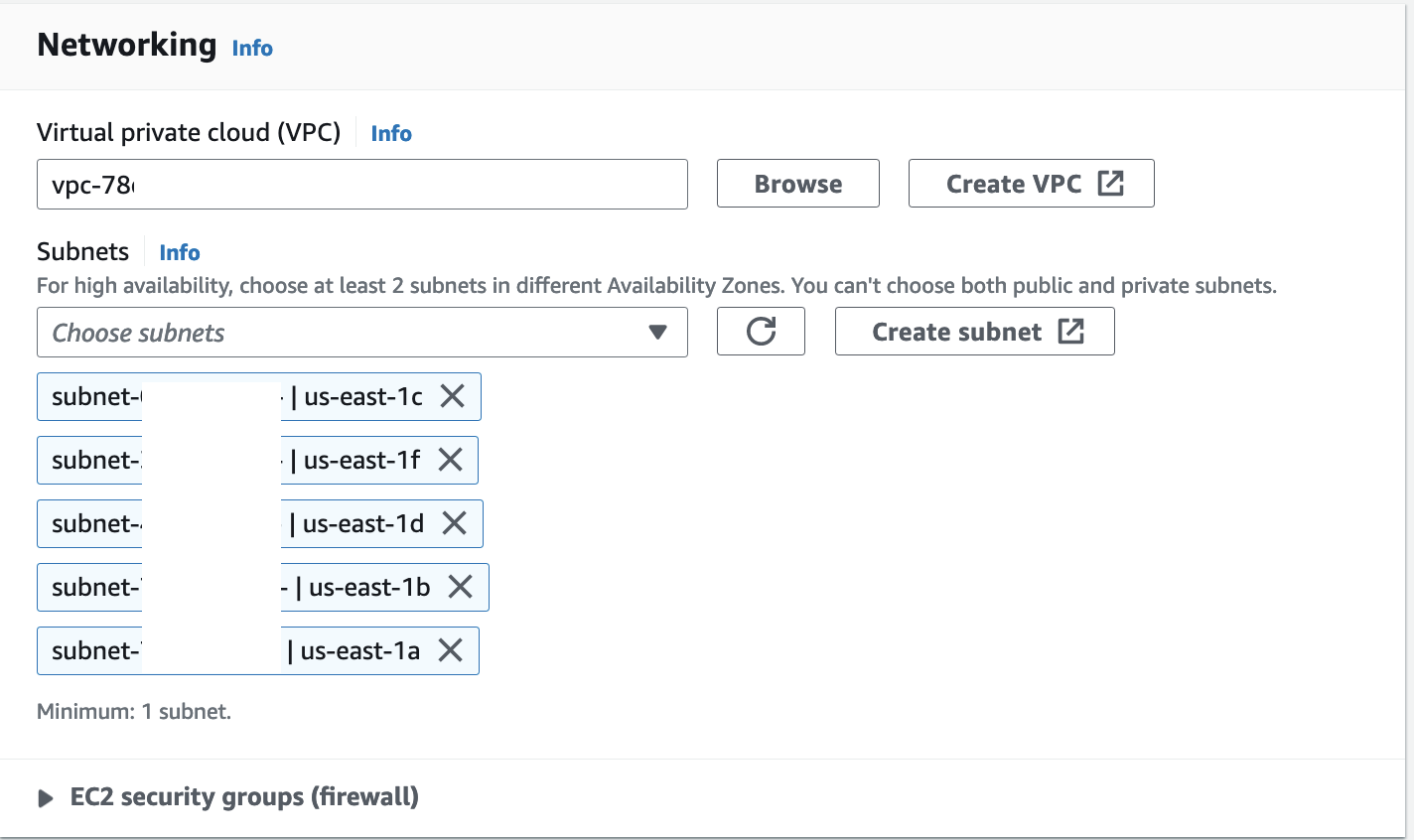This screenshot has height=840, width=1414.
Task: Click the Browse VPC button
Action: coord(798,184)
